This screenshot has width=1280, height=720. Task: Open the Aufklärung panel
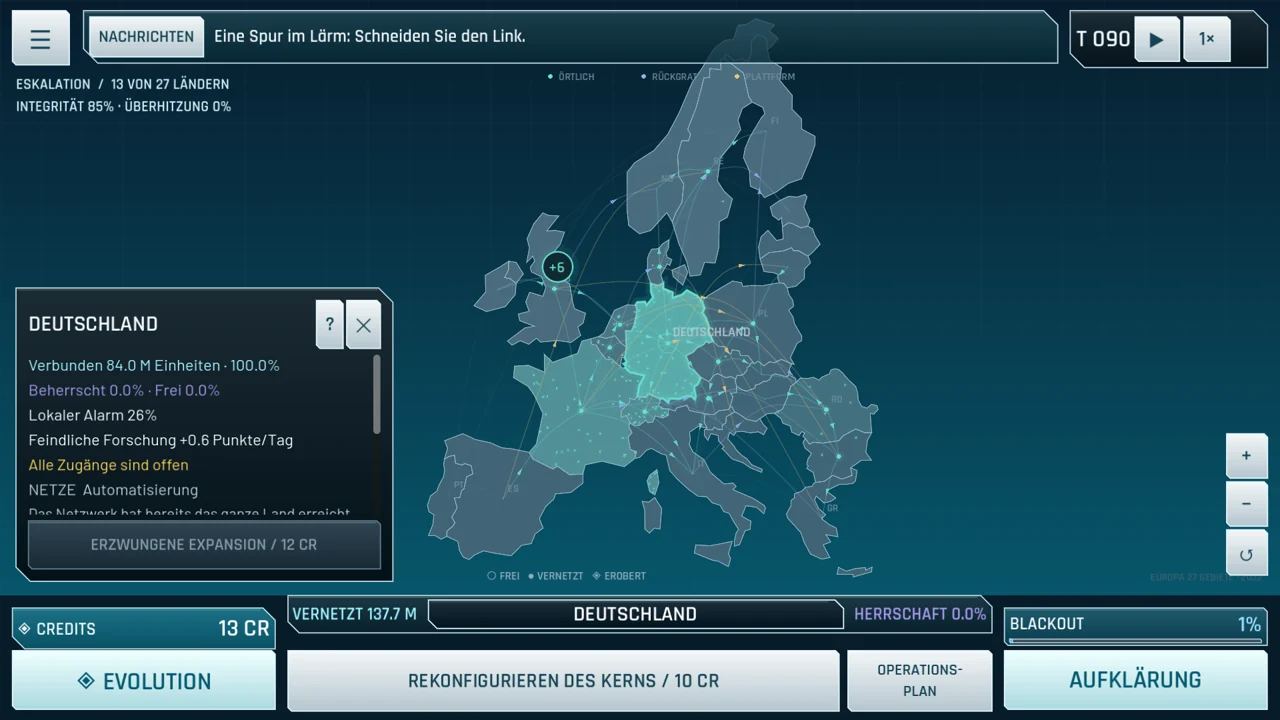1135,681
